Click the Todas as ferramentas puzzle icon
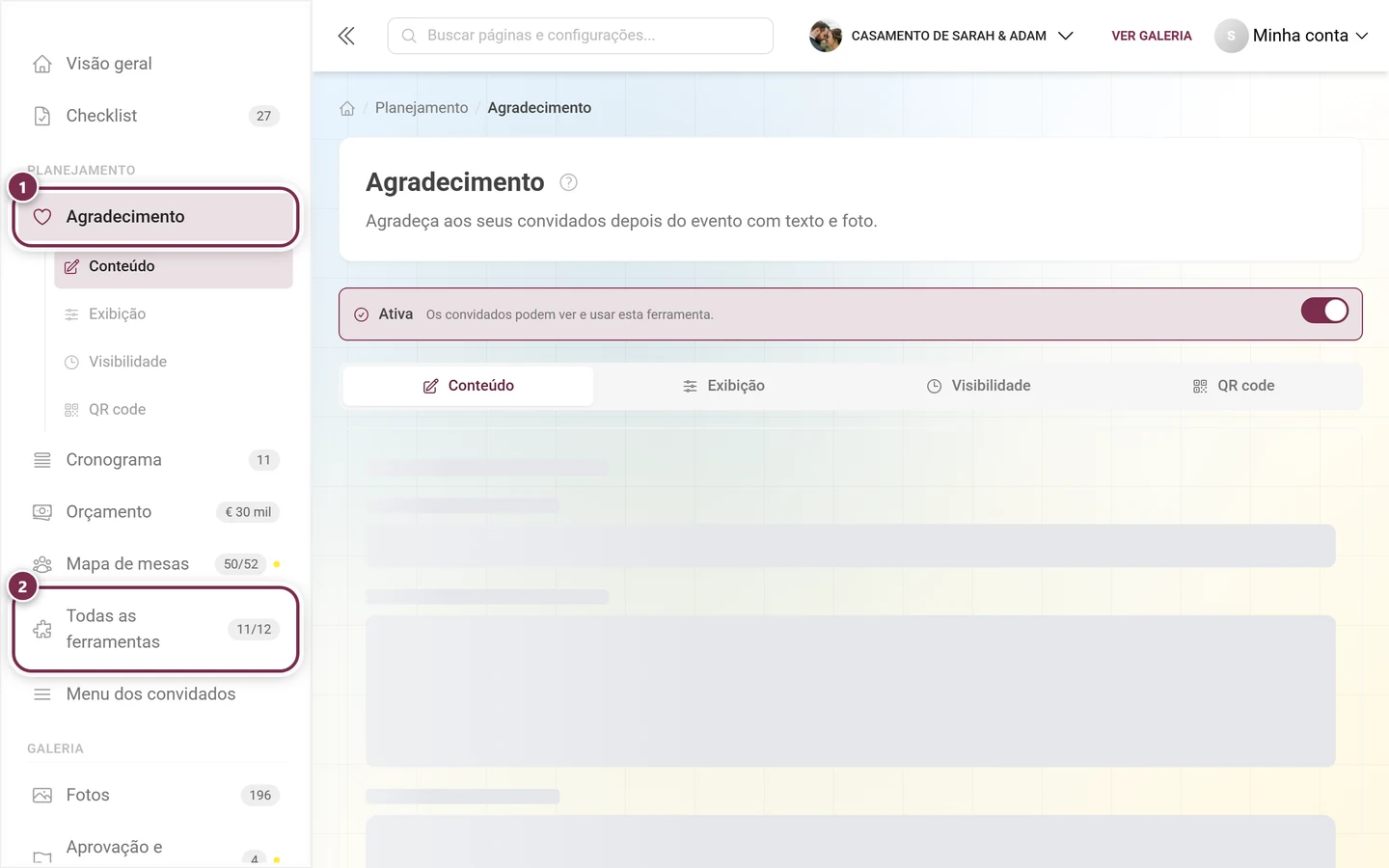Viewport: 1389px width, 868px height. tap(42, 629)
